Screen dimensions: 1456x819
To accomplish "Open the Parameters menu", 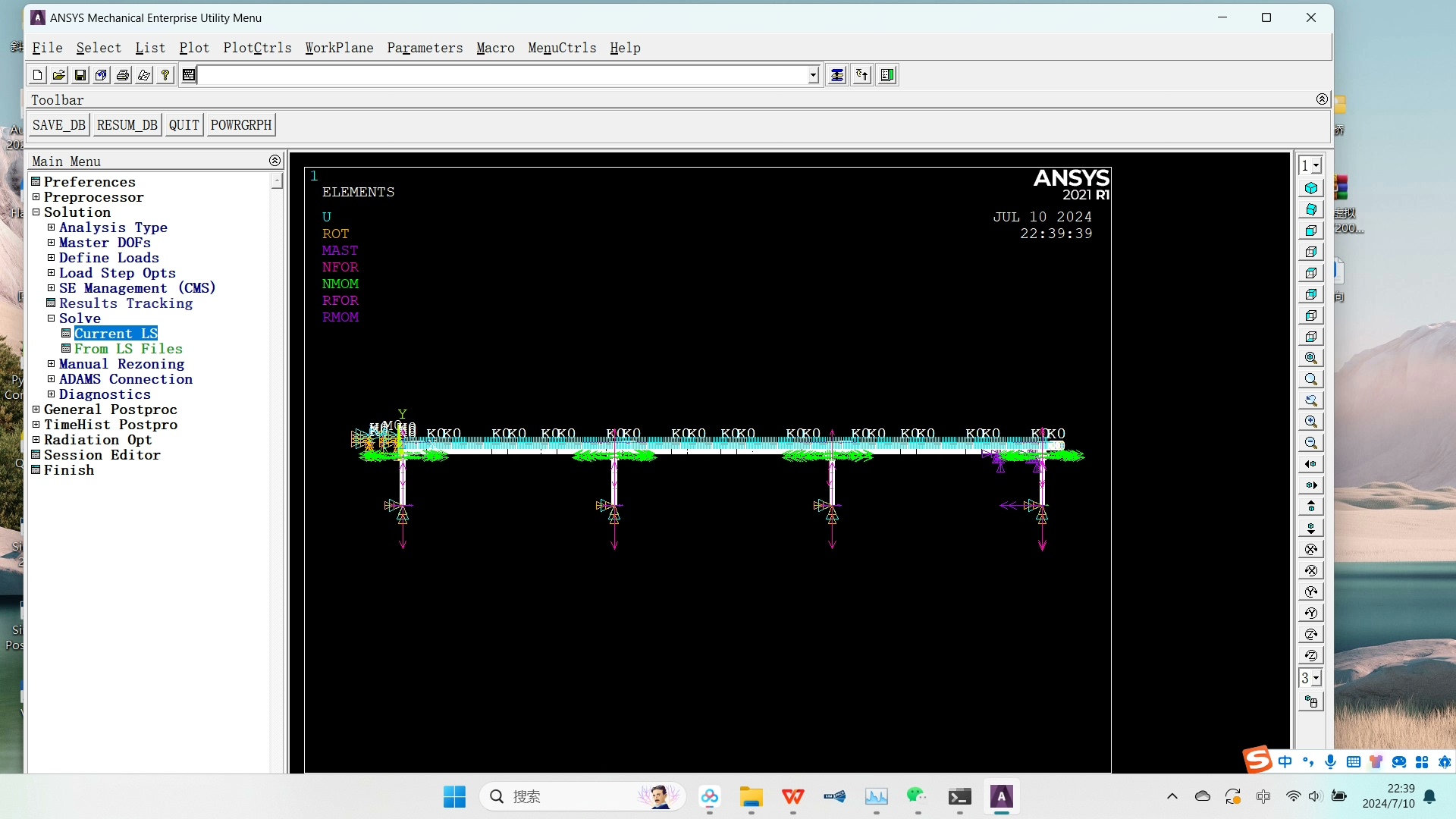I will [x=425, y=48].
